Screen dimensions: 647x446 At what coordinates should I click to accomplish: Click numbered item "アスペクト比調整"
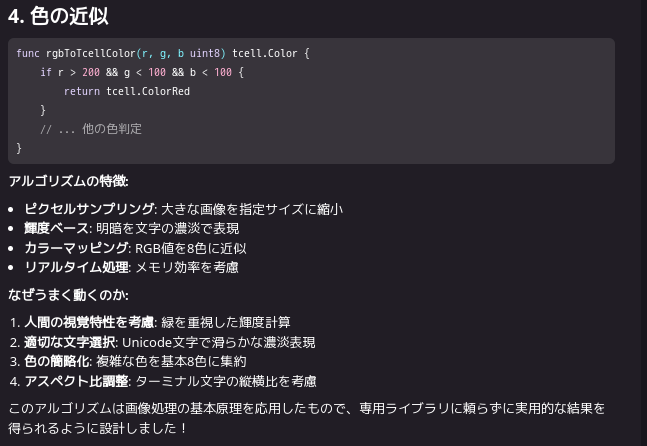(76, 381)
